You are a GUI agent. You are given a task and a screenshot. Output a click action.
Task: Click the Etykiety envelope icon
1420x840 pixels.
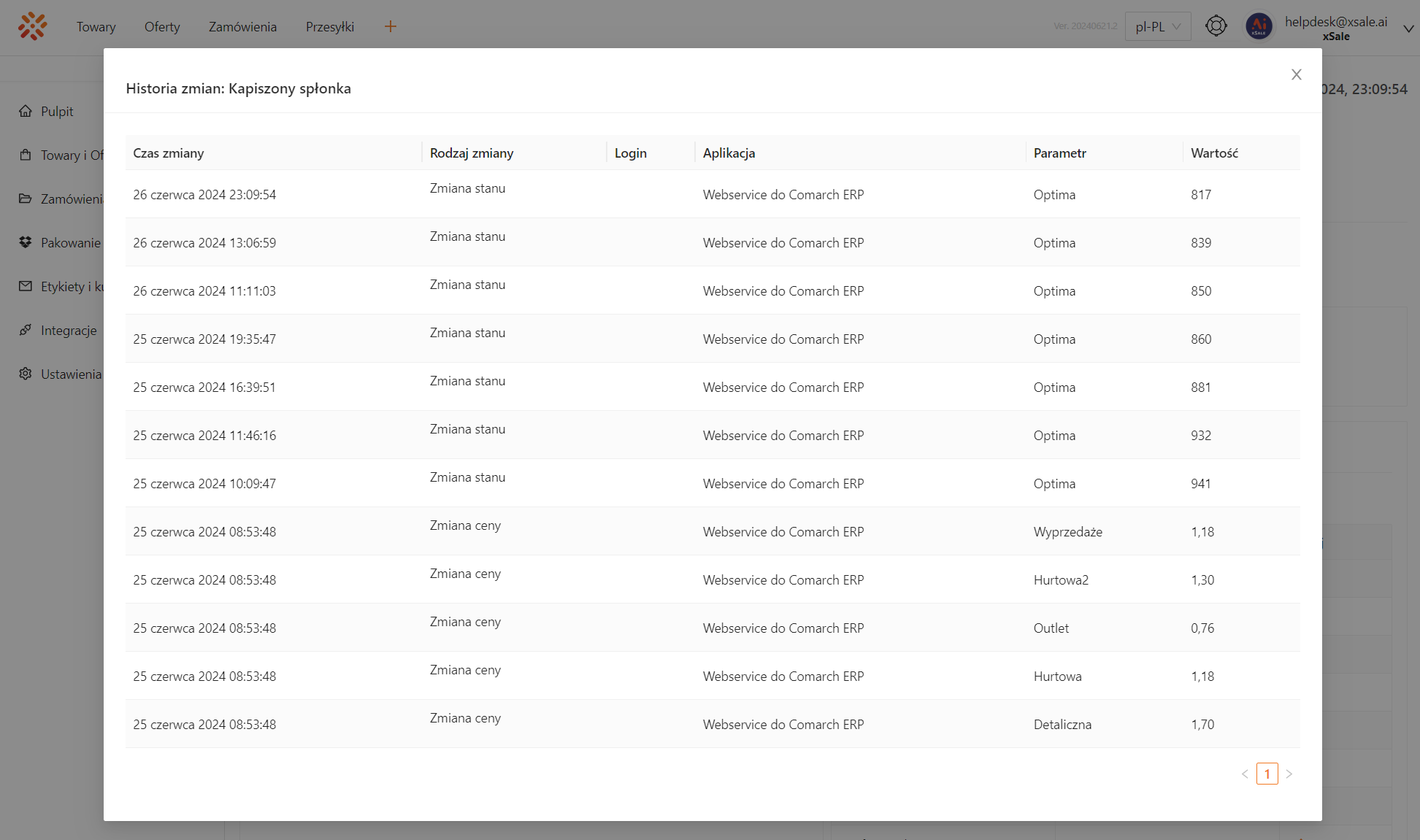tap(26, 286)
